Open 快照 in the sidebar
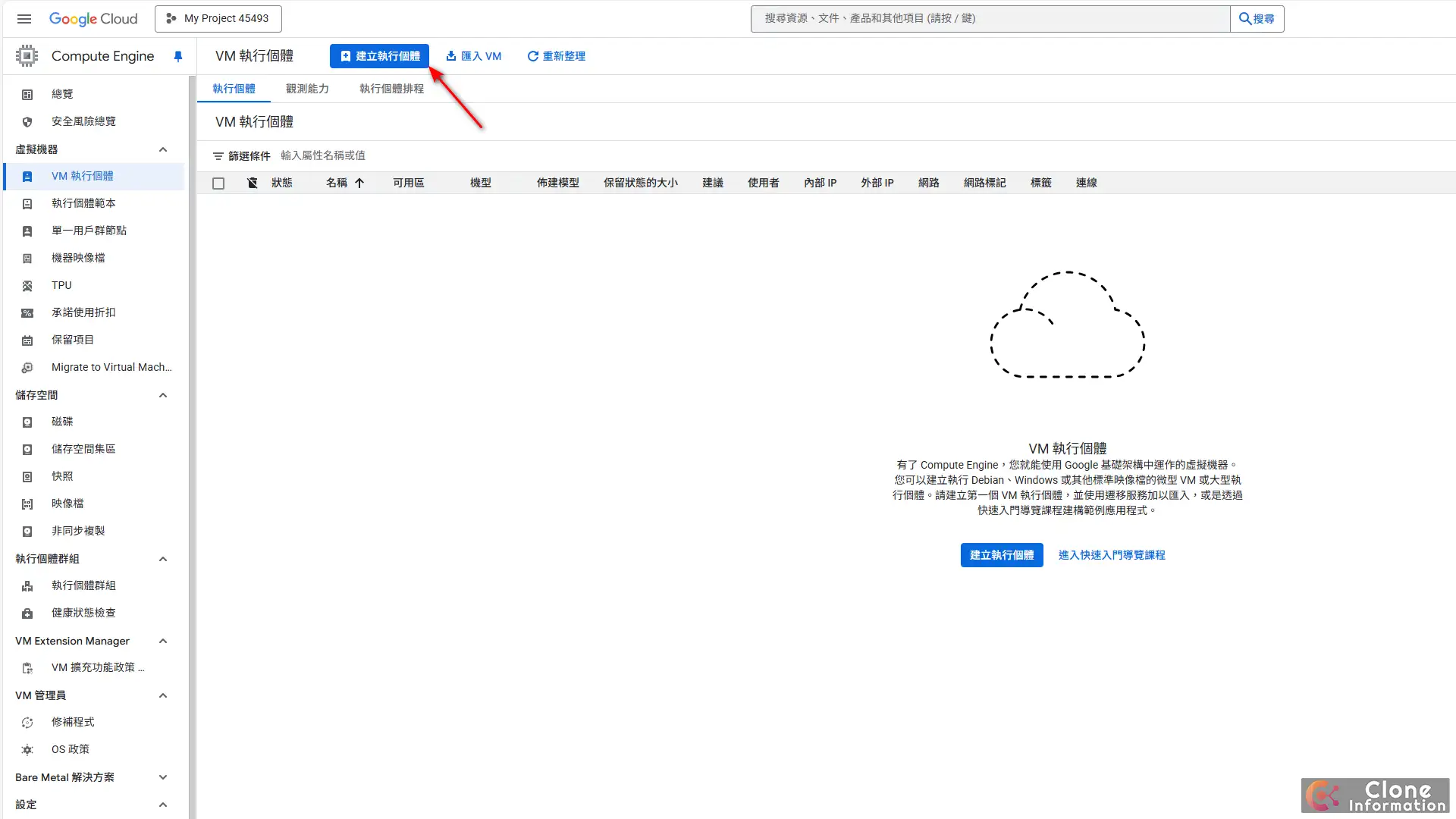The width and height of the screenshot is (1456, 819). pyautogui.click(x=62, y=476)
